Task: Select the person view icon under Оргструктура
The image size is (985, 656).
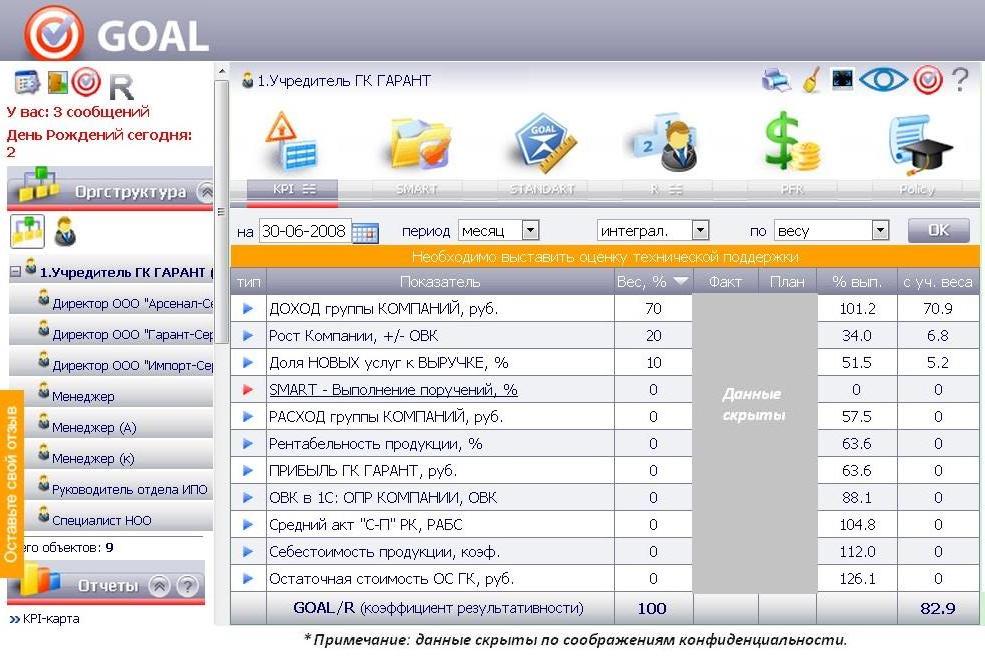Action: (x=65, y=231)
